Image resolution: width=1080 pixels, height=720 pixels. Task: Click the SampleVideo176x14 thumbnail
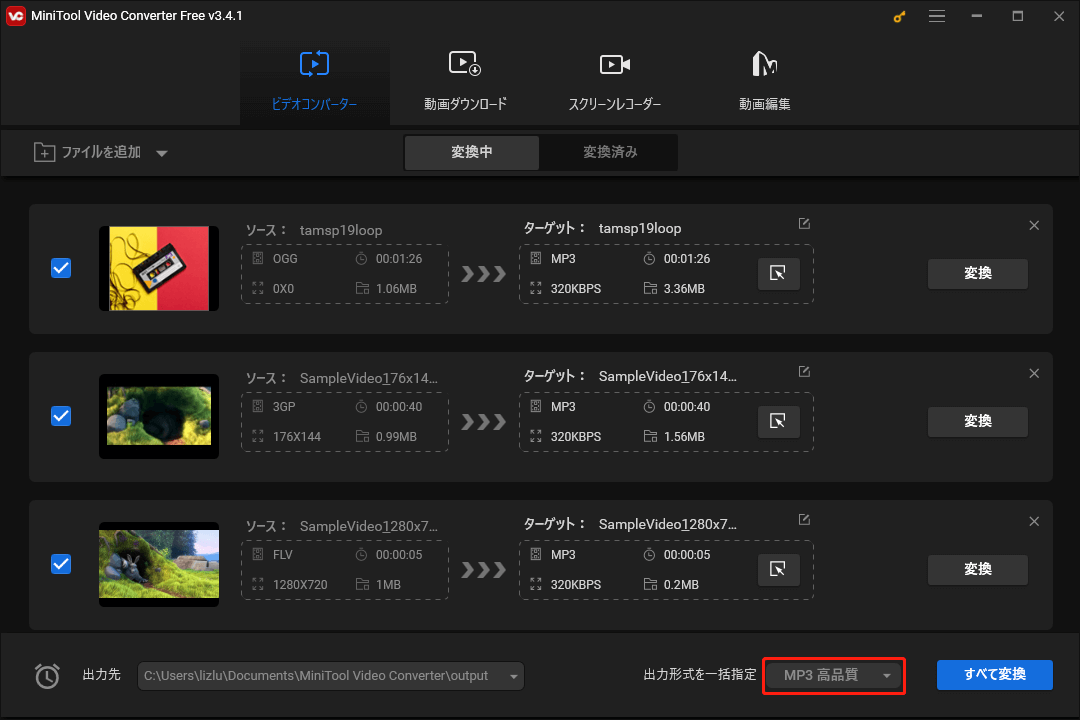click(159, 416)
